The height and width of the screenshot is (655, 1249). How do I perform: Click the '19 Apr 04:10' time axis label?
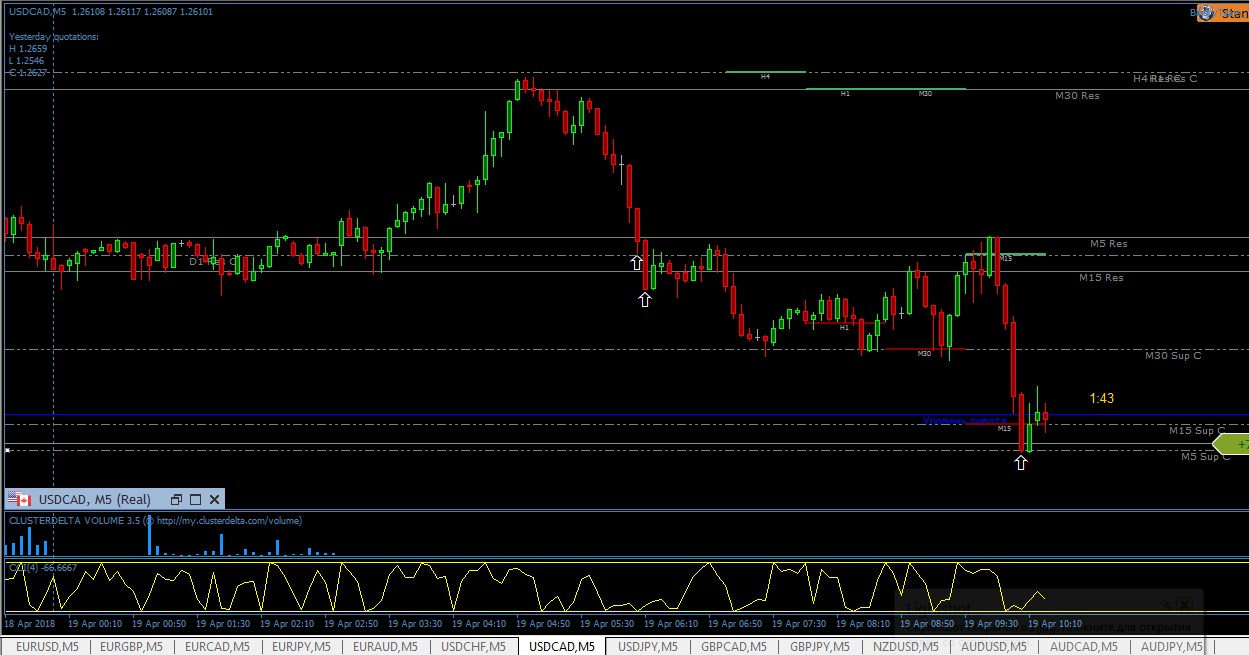(481, 624)
